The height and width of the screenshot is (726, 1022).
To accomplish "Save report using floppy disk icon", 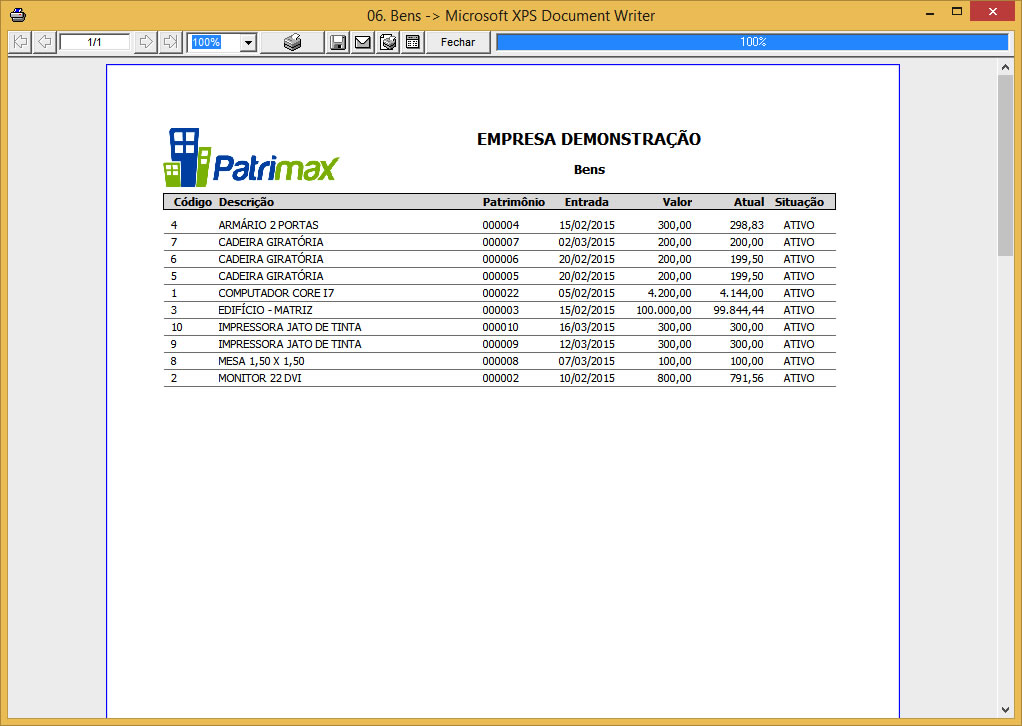I will [338, 42].
